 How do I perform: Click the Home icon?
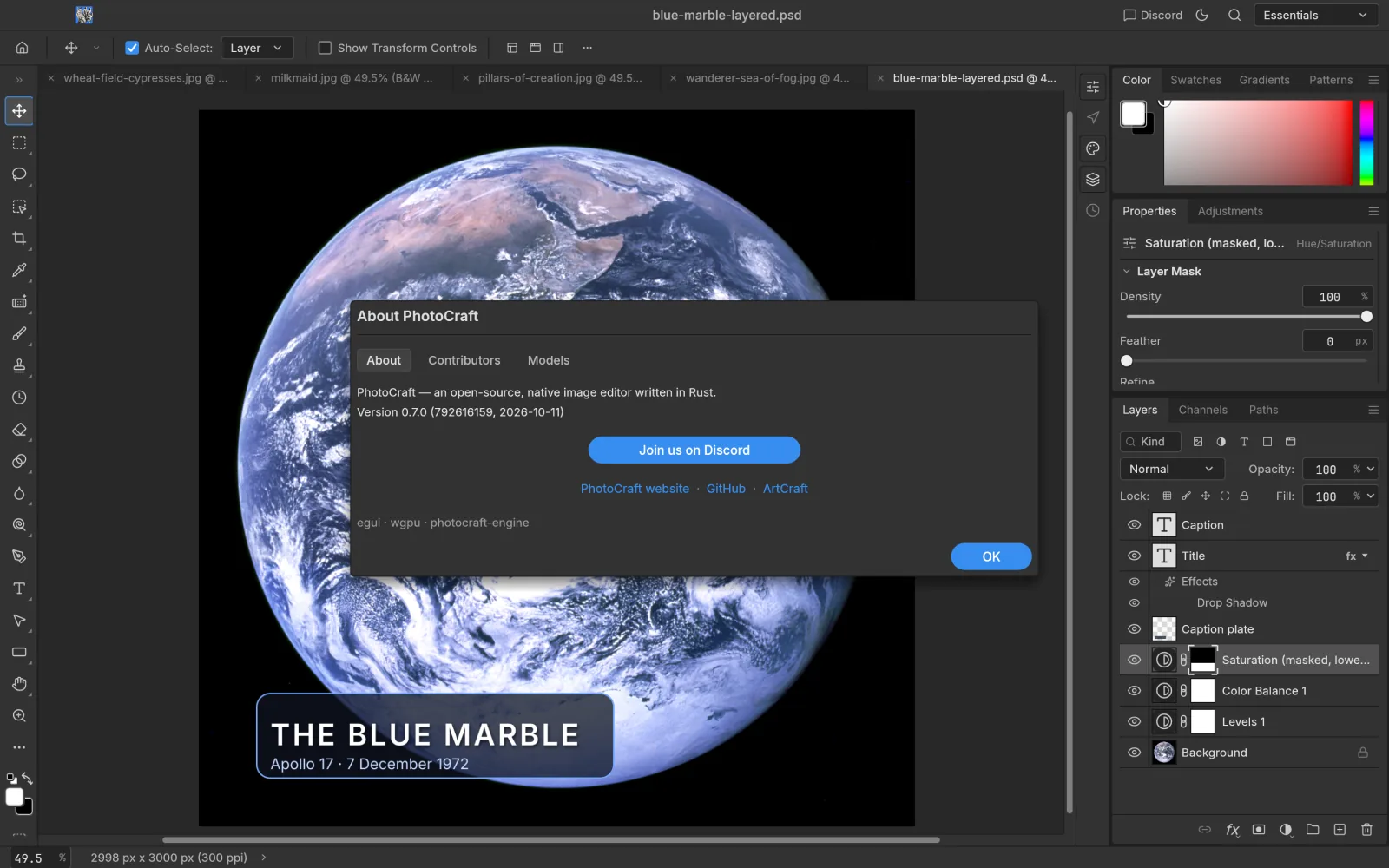pyautogui.click(x=23, y=48)
